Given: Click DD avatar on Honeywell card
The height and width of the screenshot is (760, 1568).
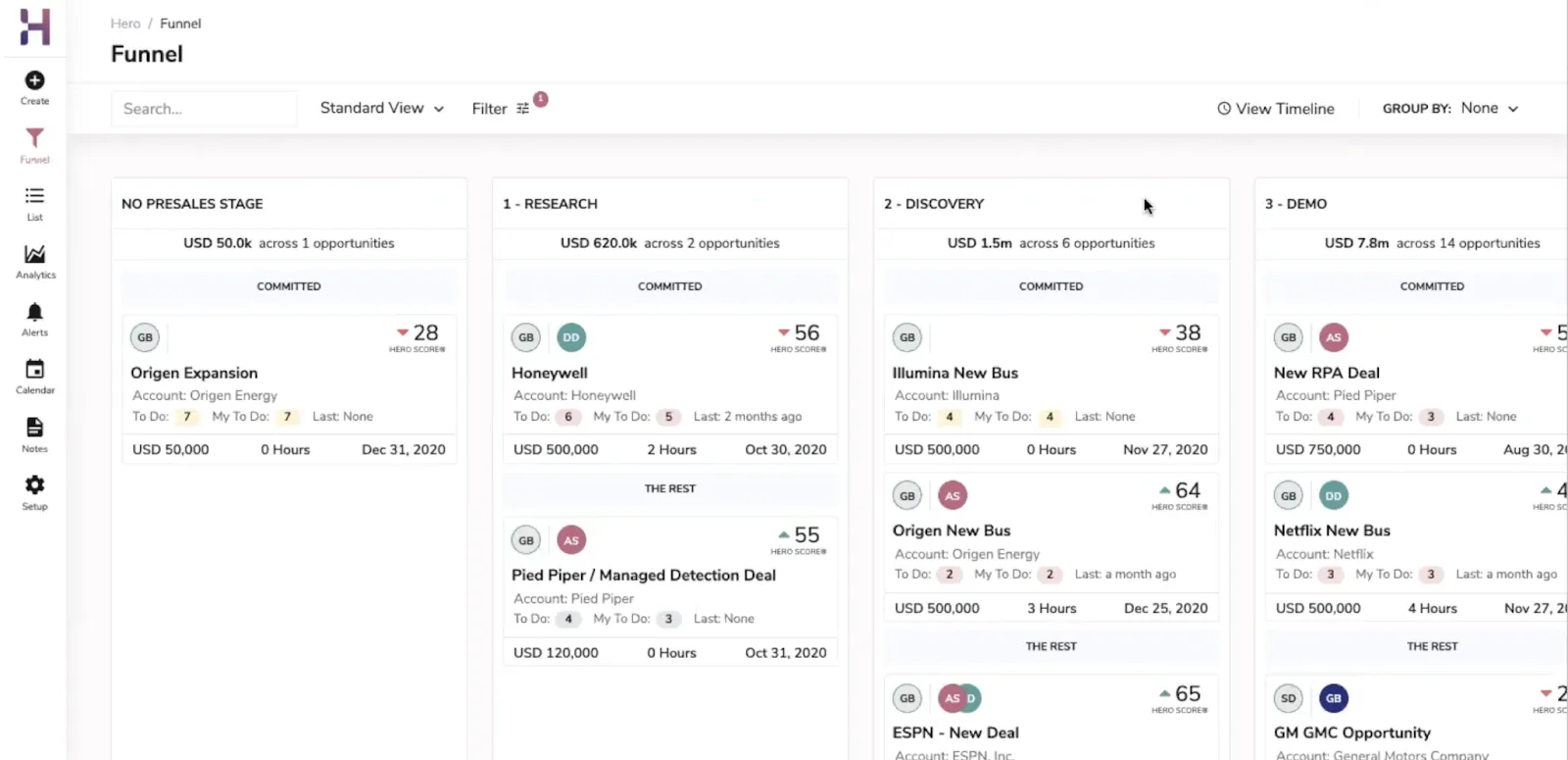Looking at the screenshot, I should 571,337.
